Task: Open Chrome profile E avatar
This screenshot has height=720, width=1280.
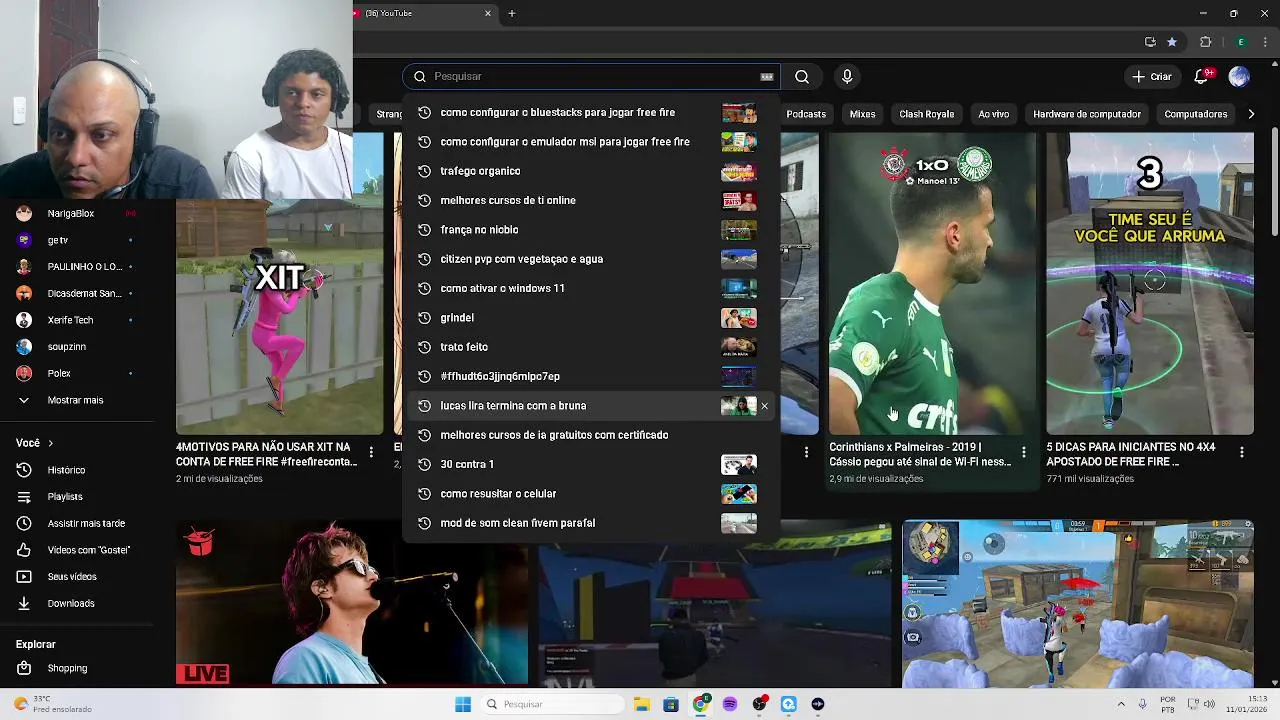Action: click(1241, 42)
